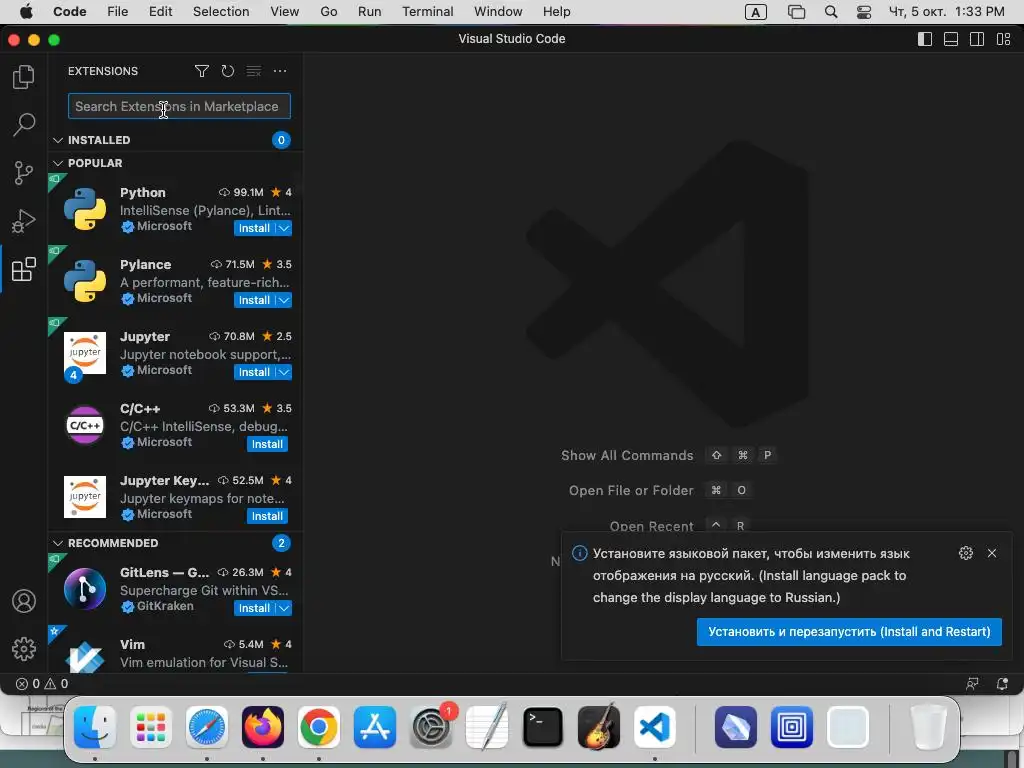1024x768 pixels.
Task: Select the Pylance extension title
Action: point(146,264)
